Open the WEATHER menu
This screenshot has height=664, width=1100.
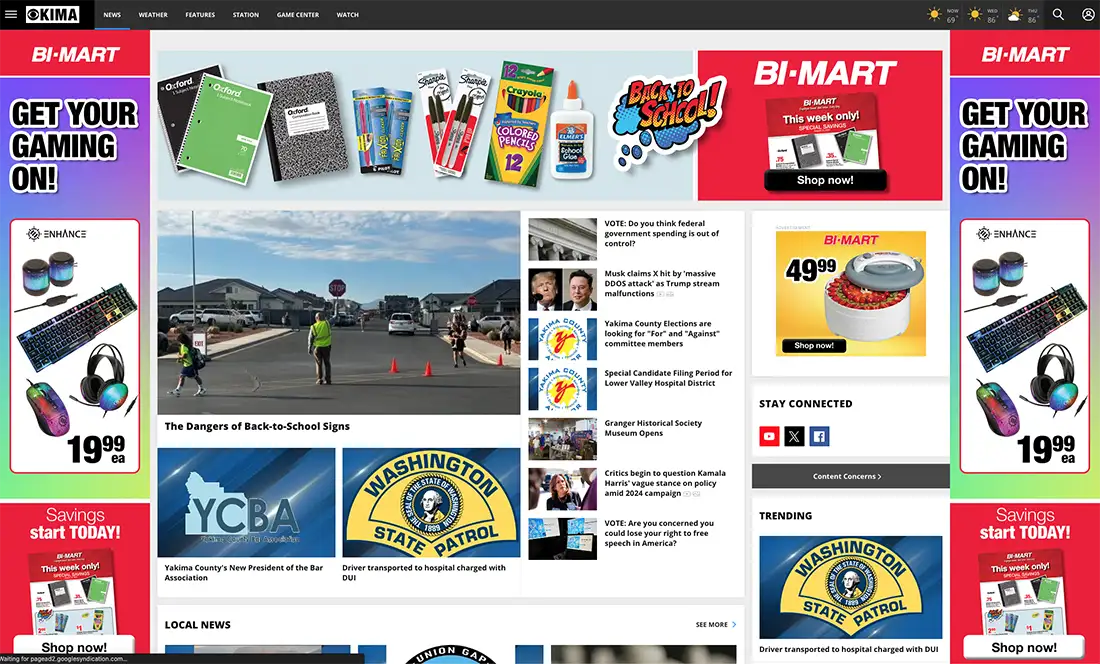coord(153,15)
